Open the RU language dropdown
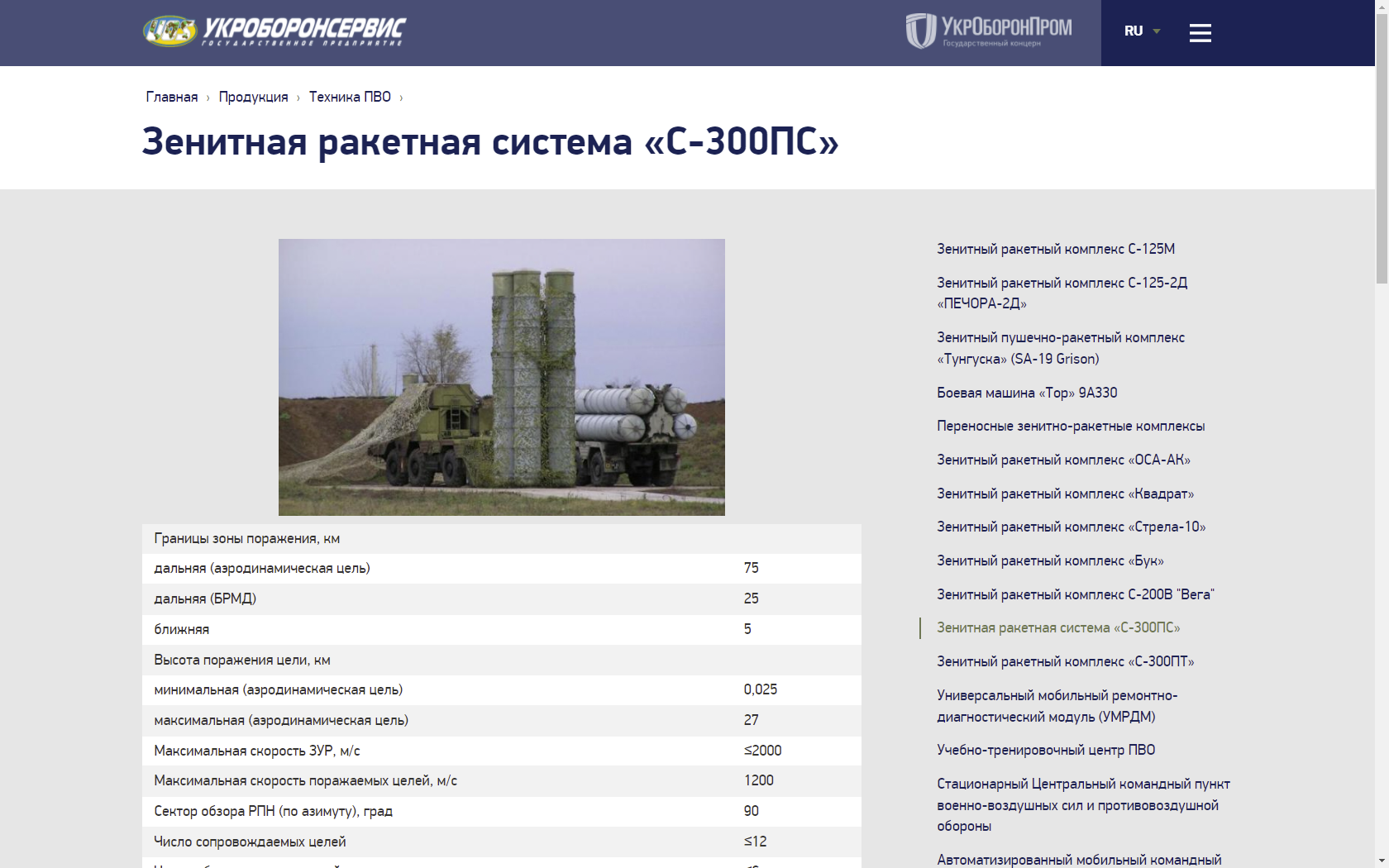Image resolution: width=1389 pixels, height=868 pixels. 1142,31
